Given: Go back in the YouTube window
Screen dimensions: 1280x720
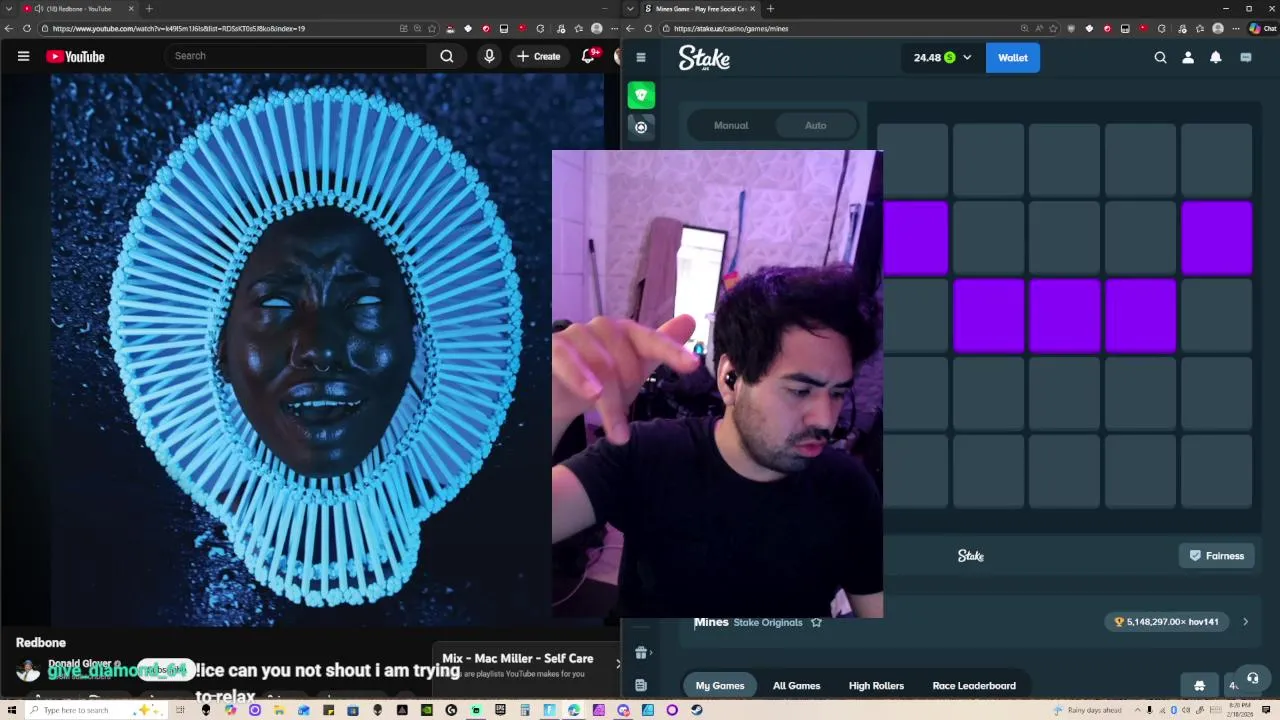Looking at the screenshot, I should click(8, 28).
